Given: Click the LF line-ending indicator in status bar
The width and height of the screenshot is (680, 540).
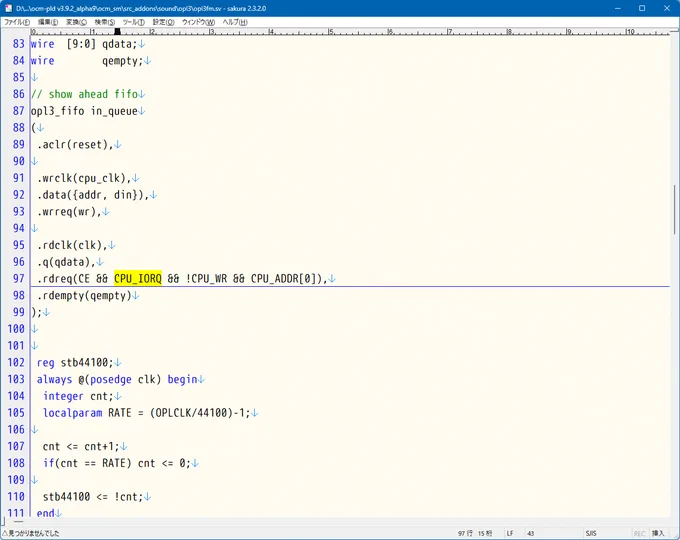Looking at the screenshot, I should pos(510,533).
